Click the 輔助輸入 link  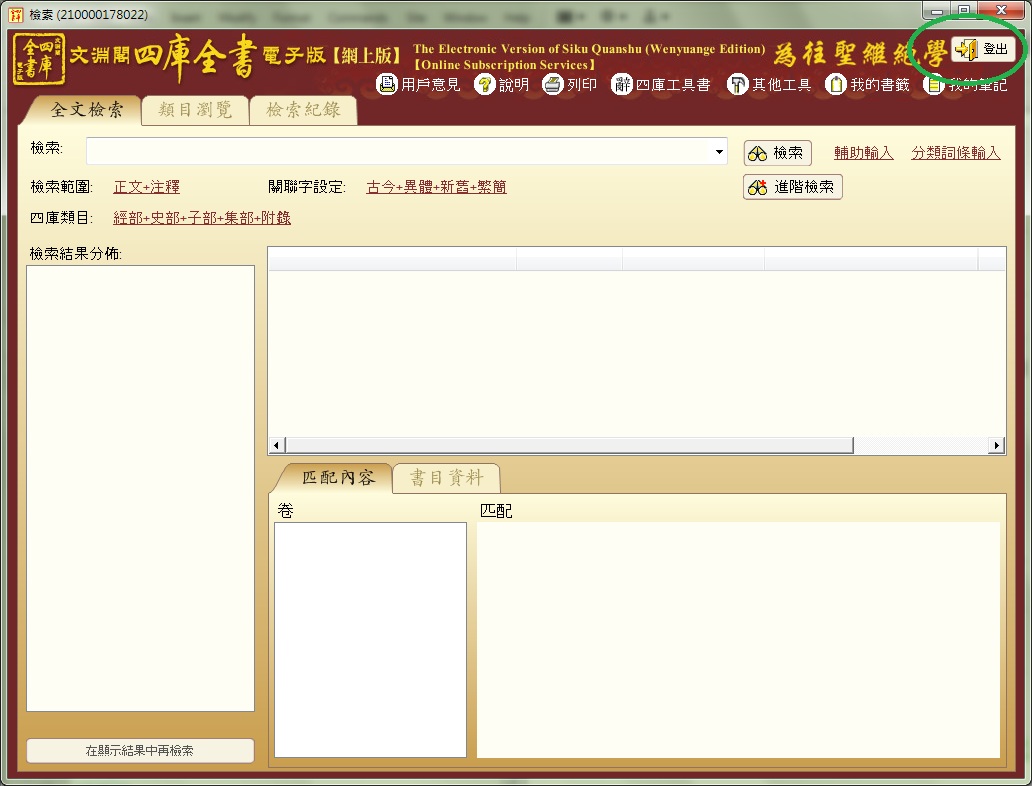pos(863,153)
